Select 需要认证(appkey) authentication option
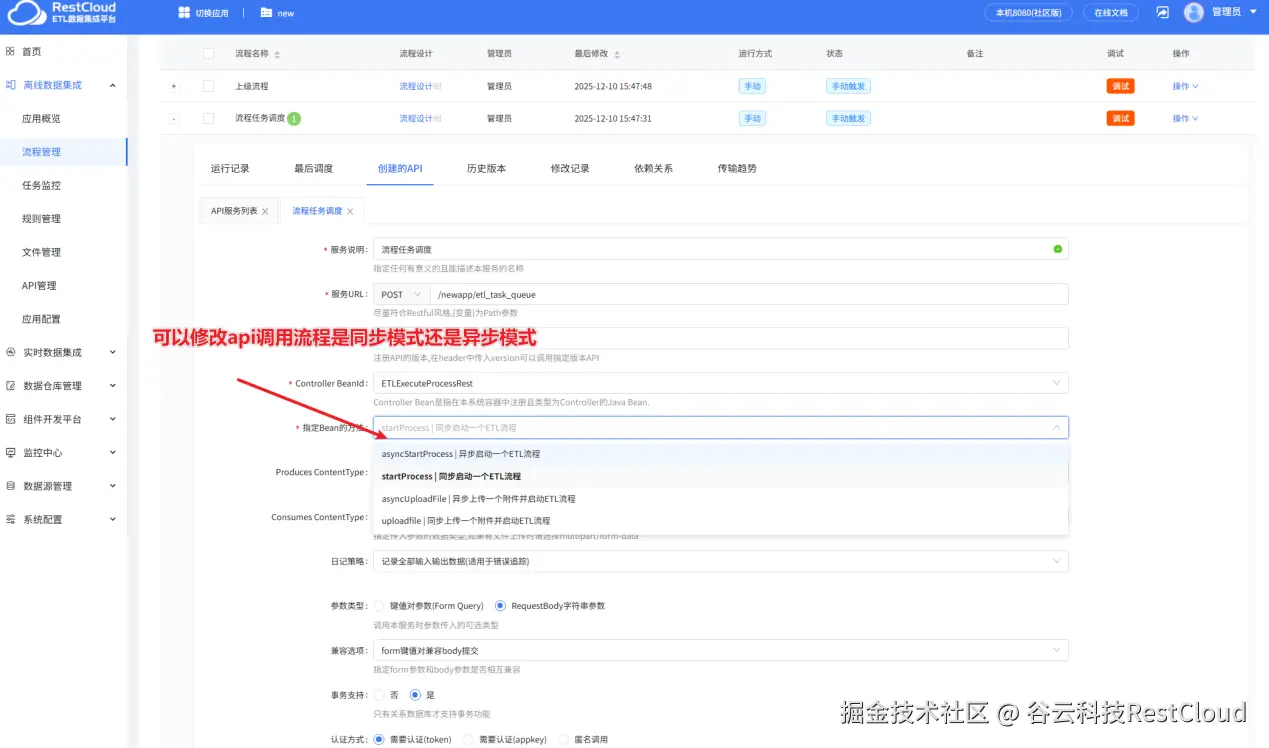The image size is (1269, 748). [466, 739]
